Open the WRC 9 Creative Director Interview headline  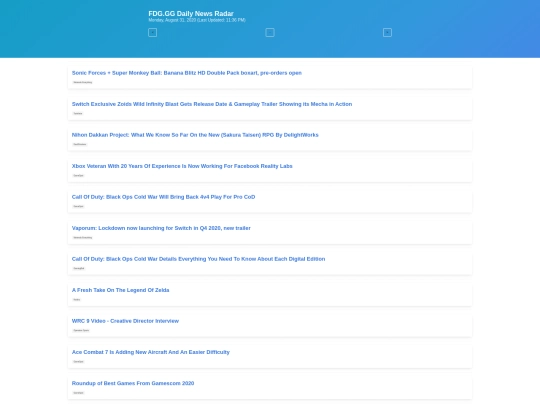(x=125, y=321)
